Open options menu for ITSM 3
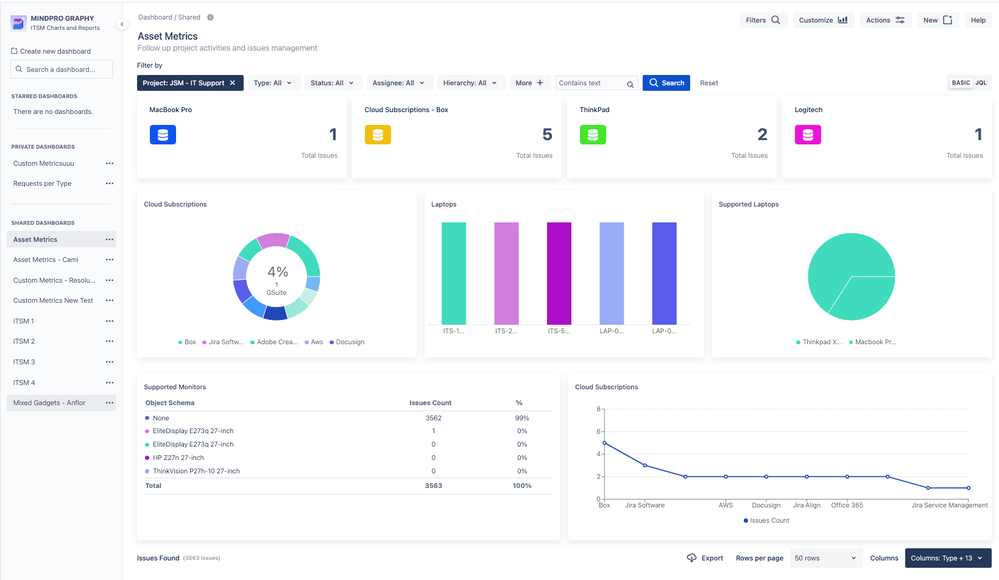Image resolution: width=999 pixels, height=580 pixels. point(110,361)
